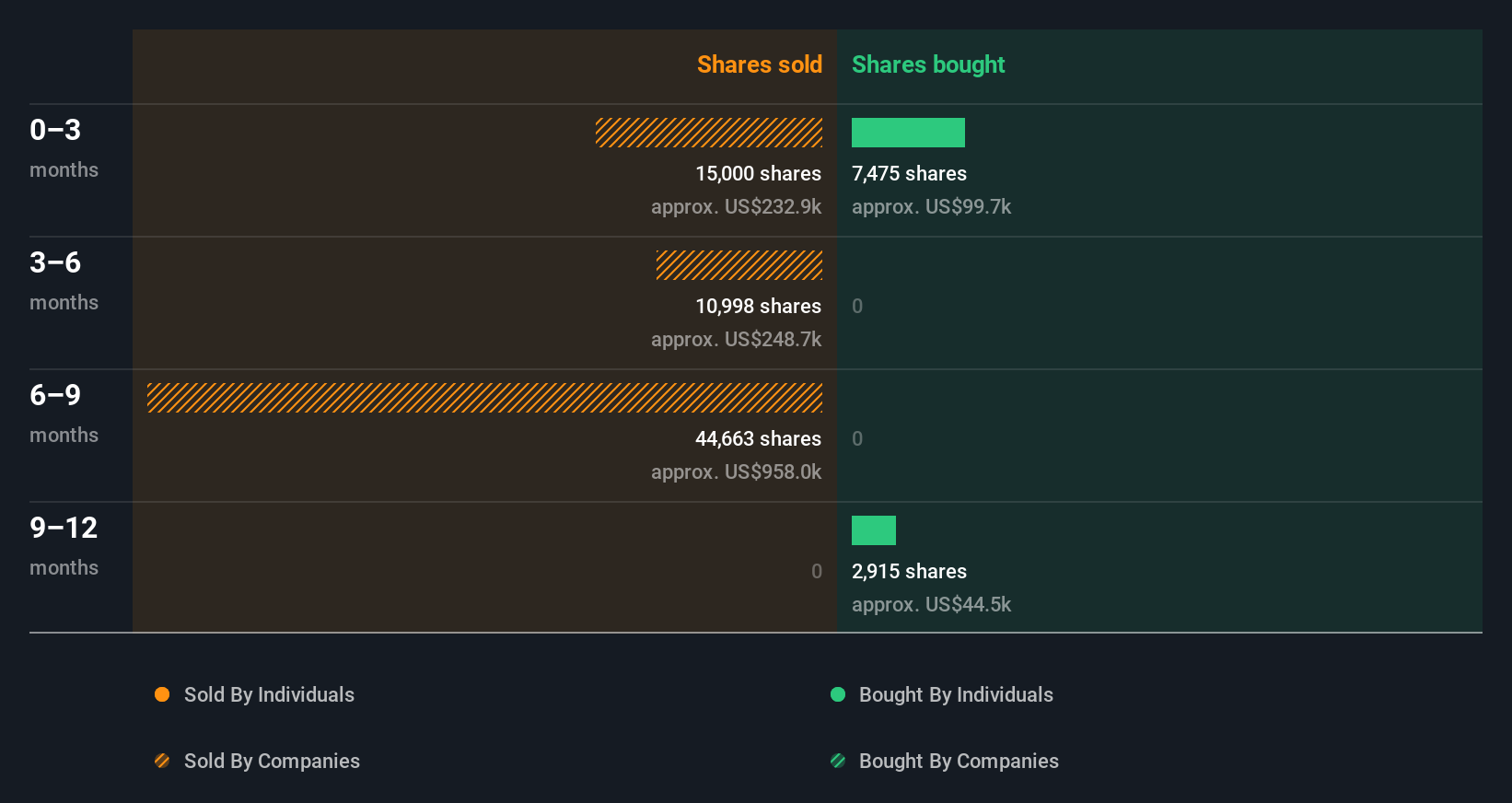Click the 44,663 shares value
Image resolution: width=1512 pixels, height=803 pixels.
click(758, 439)
